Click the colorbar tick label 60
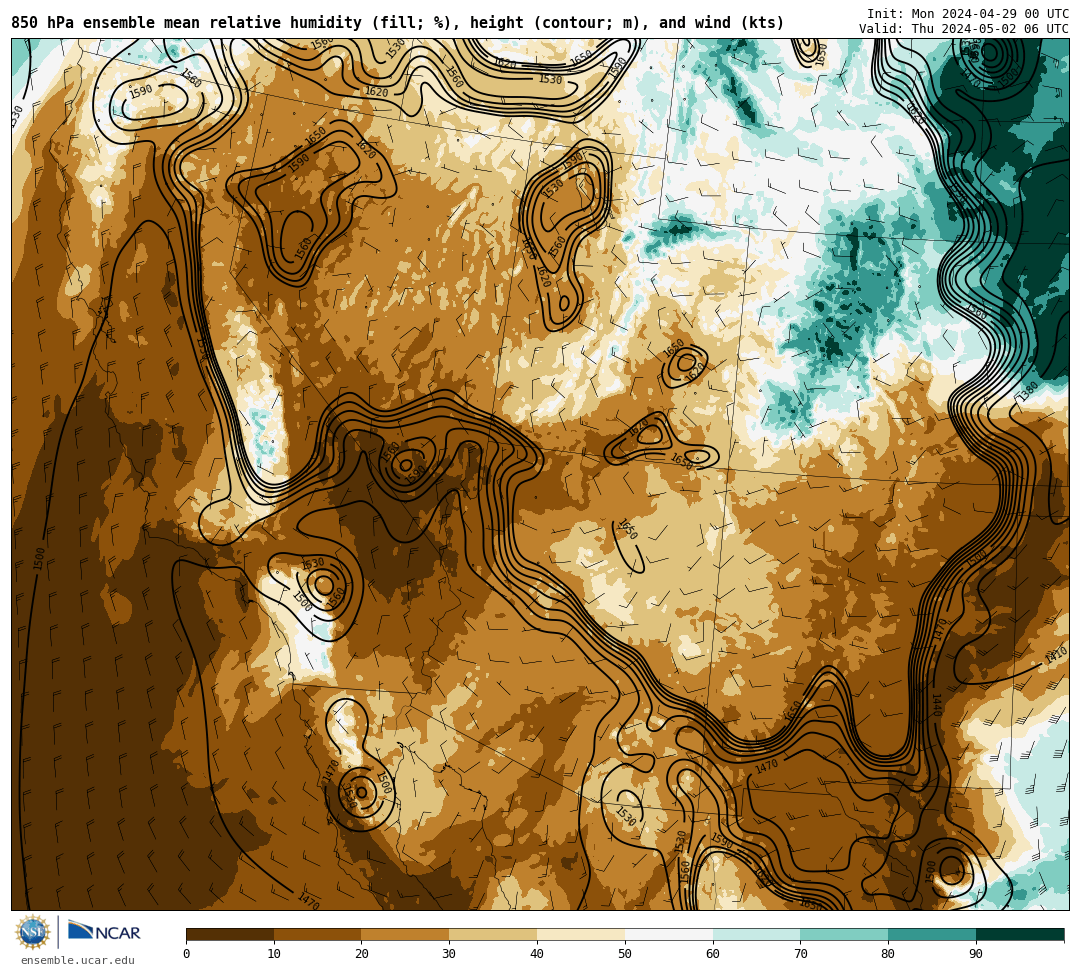The height and width of the screenshot is (973, 1080). pyautogui.click(x=713, y=954)
